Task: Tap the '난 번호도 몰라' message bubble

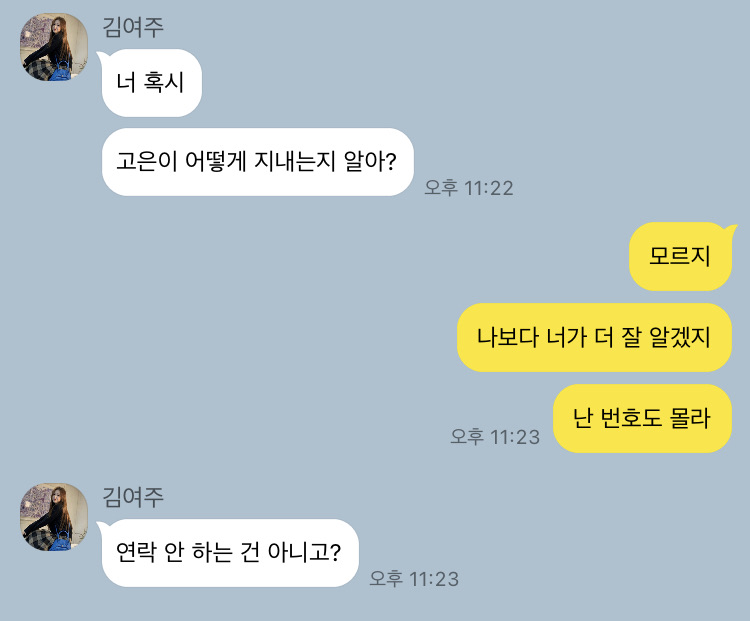Action: (x=642, y=418)
